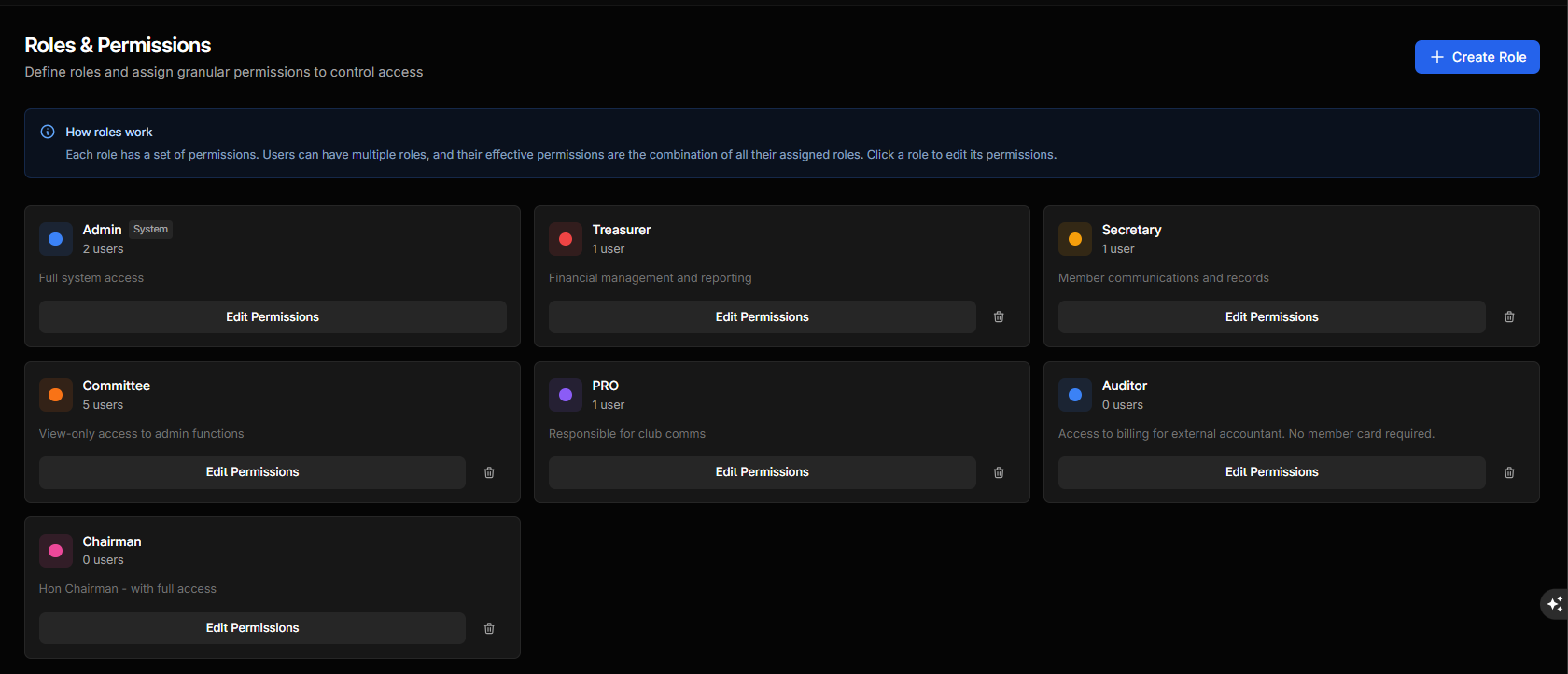Open Edit Permissions for Treasurer
1568x674 pixels.
click(762, 317)
